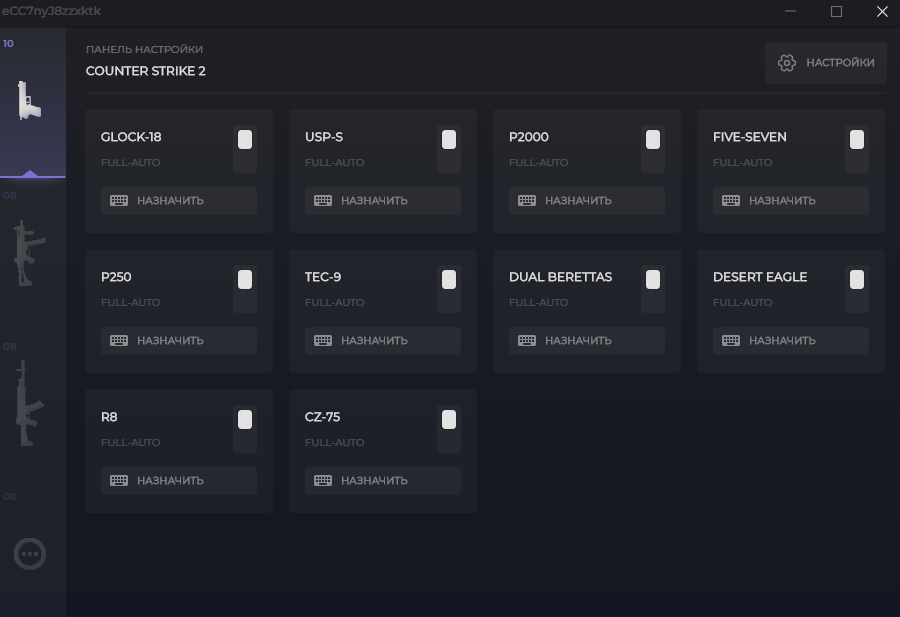
Task: Click the DUAL BERETTAS weapon name
Action: [x=560, y=277]
